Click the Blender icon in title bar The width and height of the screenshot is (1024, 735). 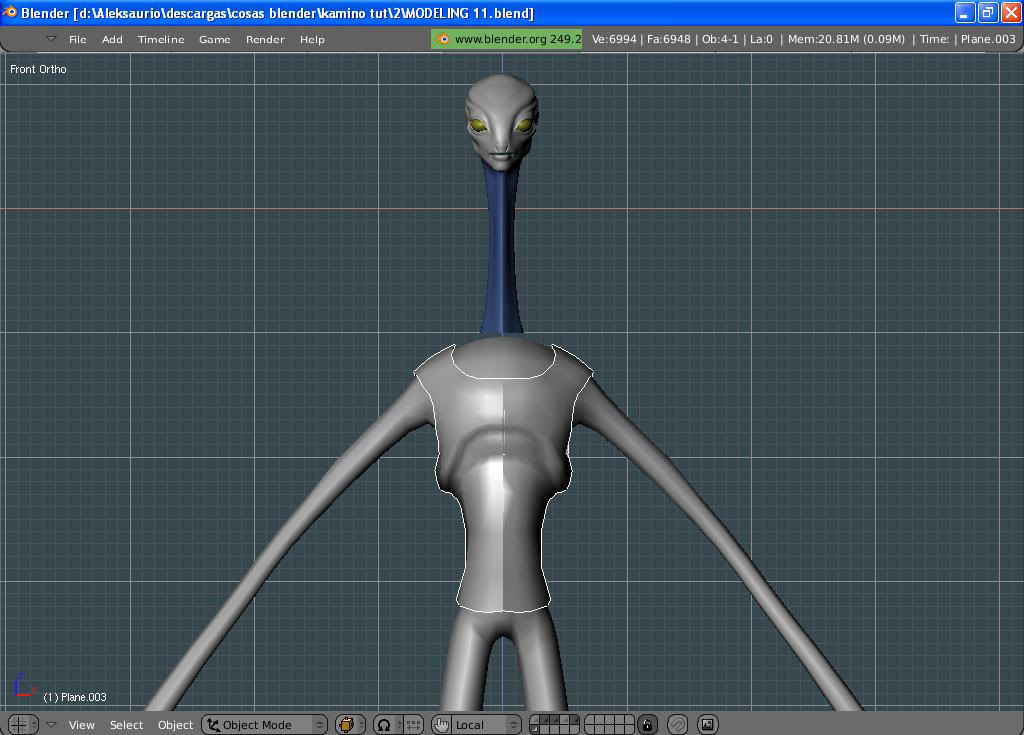click(10, 12)
